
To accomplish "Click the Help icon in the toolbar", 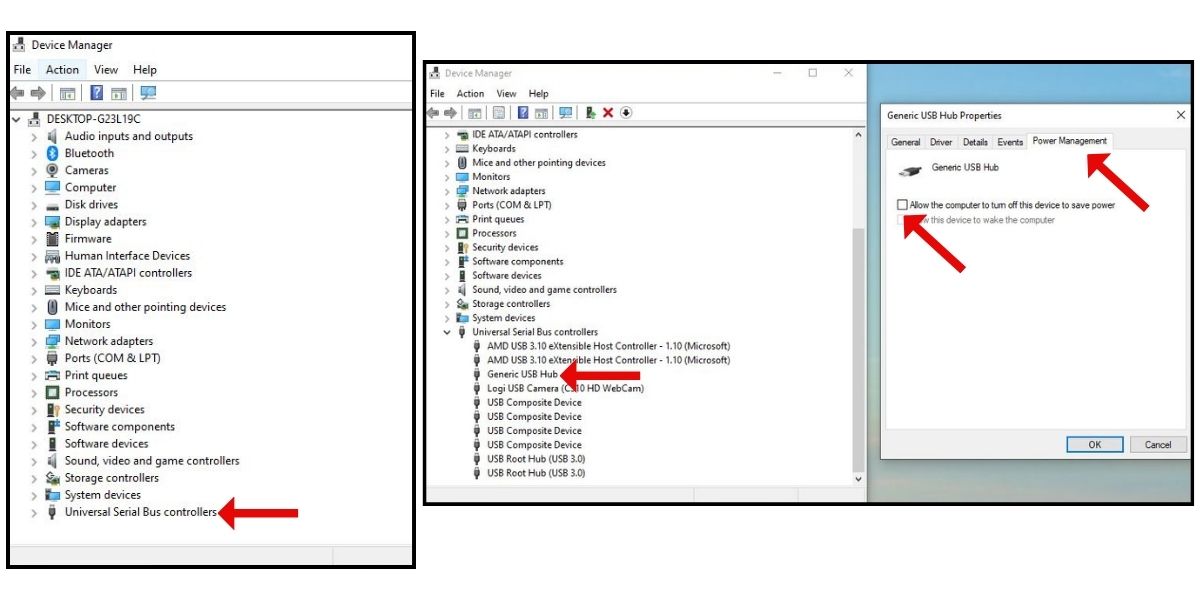I will pos(524,113).
